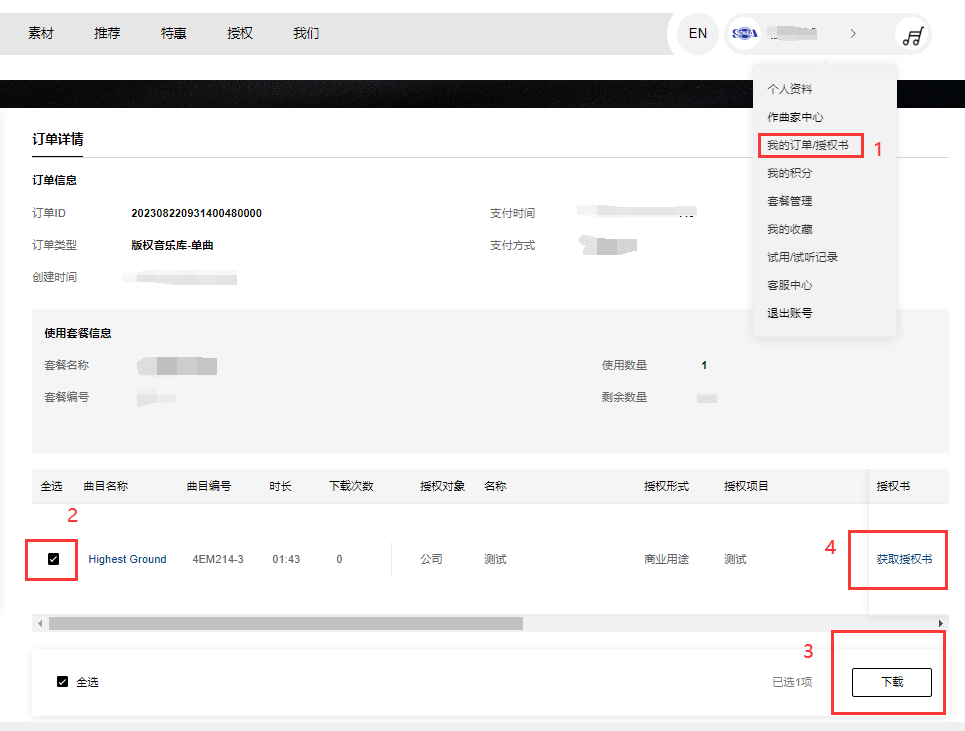Click the horizontal scrollbar right arrow

click(x=941, y=623)
